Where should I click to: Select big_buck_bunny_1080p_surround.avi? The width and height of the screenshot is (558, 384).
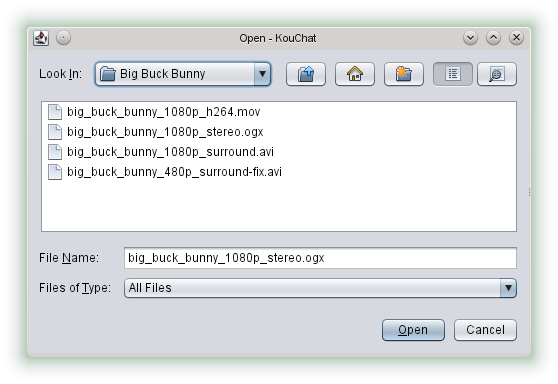170,152
